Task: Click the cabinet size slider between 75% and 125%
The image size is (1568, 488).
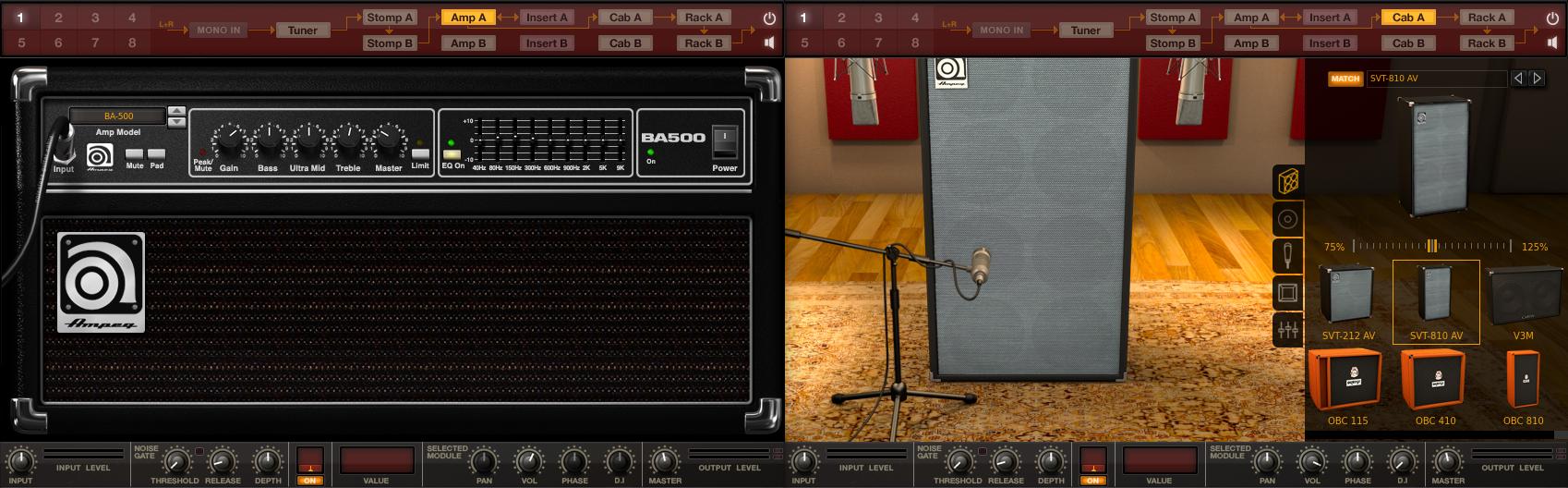Action: coord(1431,247)
